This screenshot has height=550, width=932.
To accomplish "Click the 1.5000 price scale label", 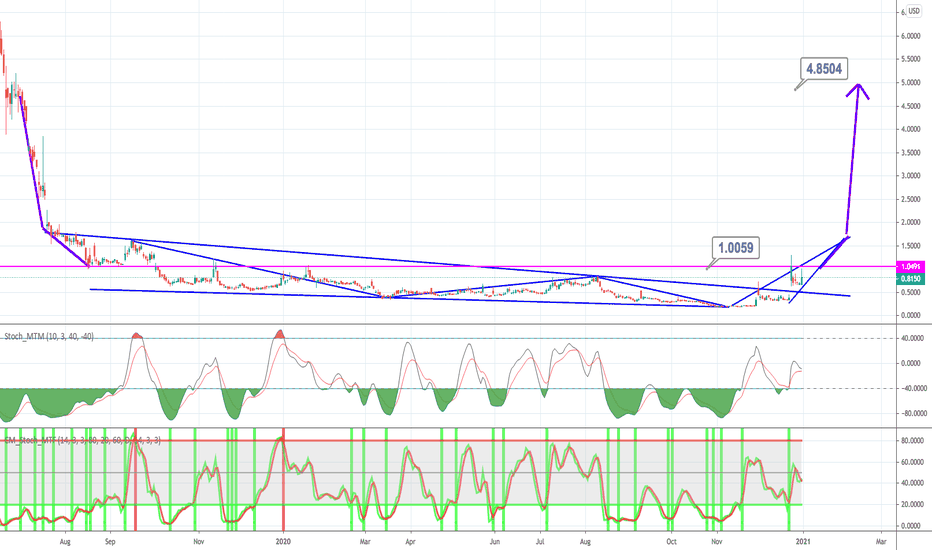I will [911, 246].
